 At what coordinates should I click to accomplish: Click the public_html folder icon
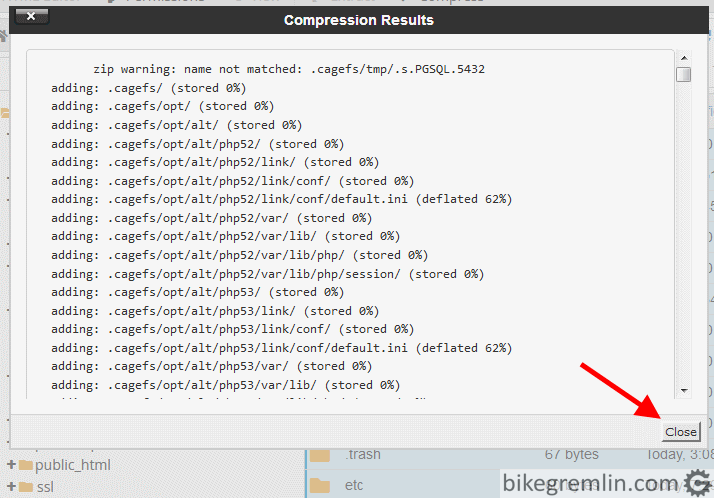pyautogui.click(x=26, y=465)
